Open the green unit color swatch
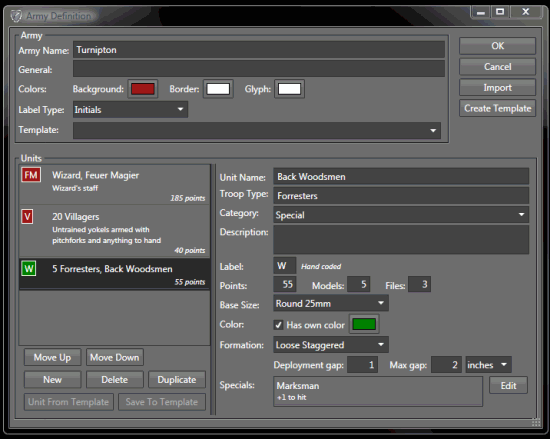This screenshot has width=550, height=439. (364, 324)
